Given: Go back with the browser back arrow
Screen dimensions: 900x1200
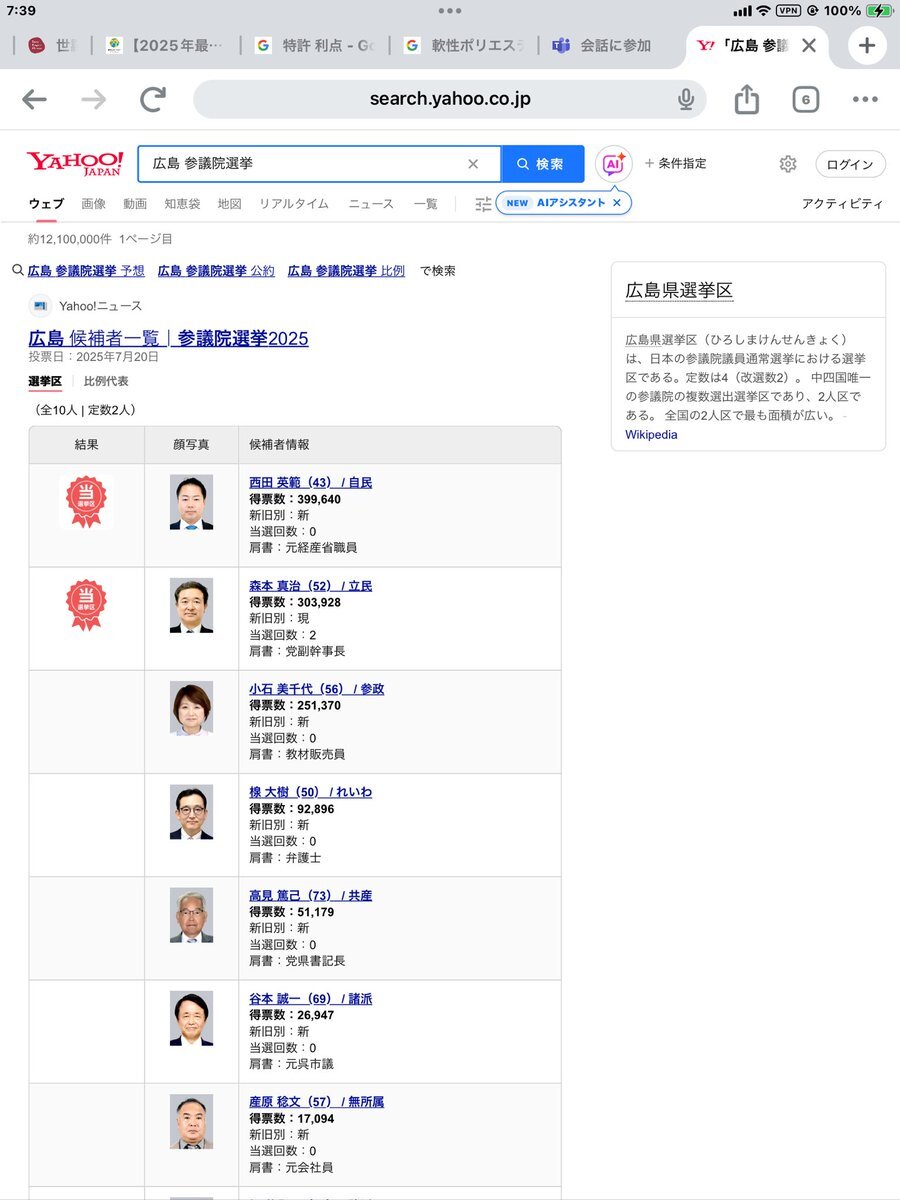Looking at the screenshot, I should tap(34, 99).
